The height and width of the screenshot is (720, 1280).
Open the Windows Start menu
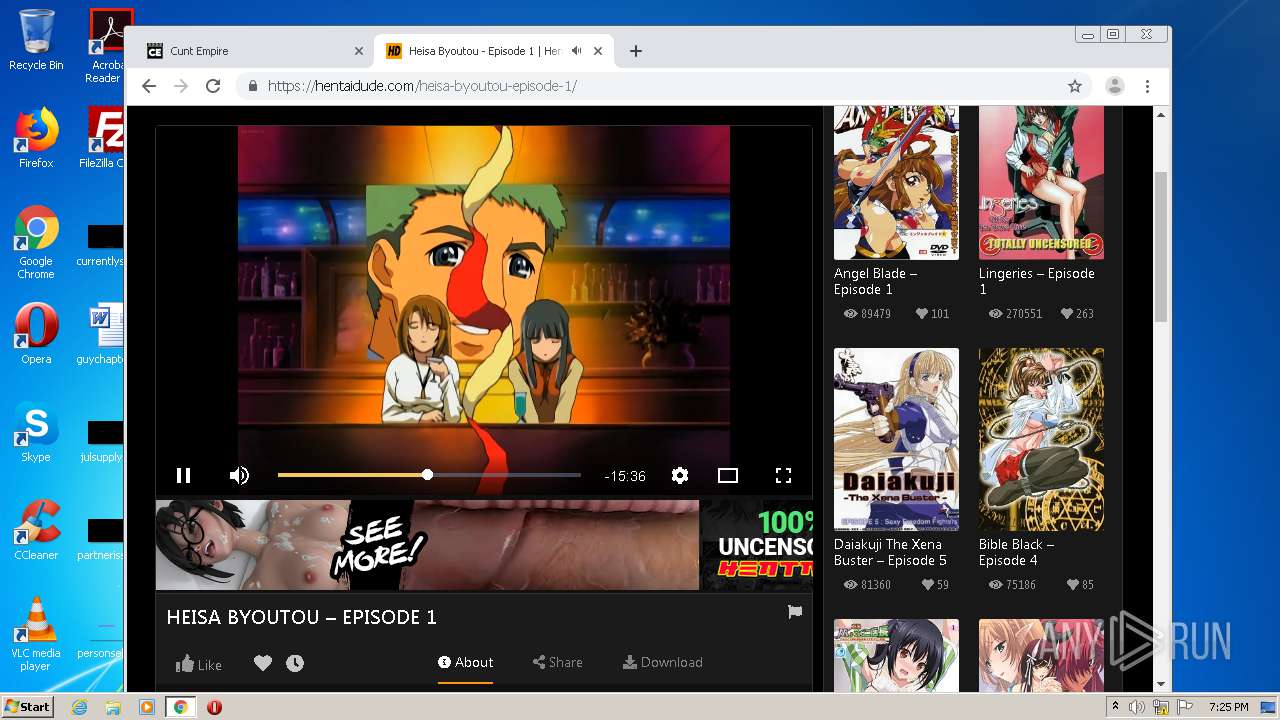[27, 707]
